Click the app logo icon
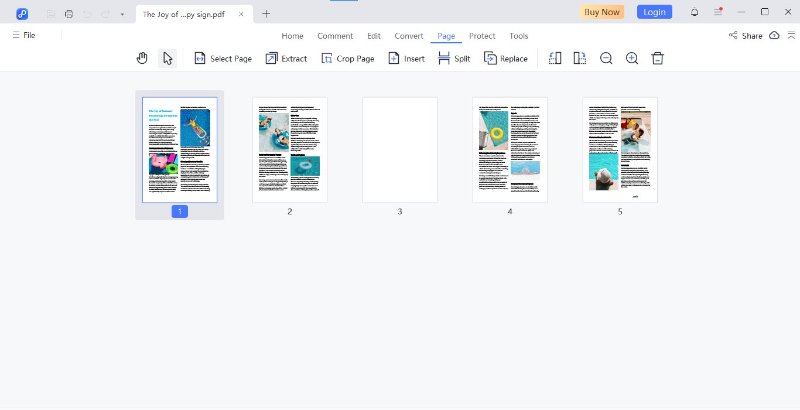The height and width of the screenshot is (410, 800). click(x=22, y=14)
